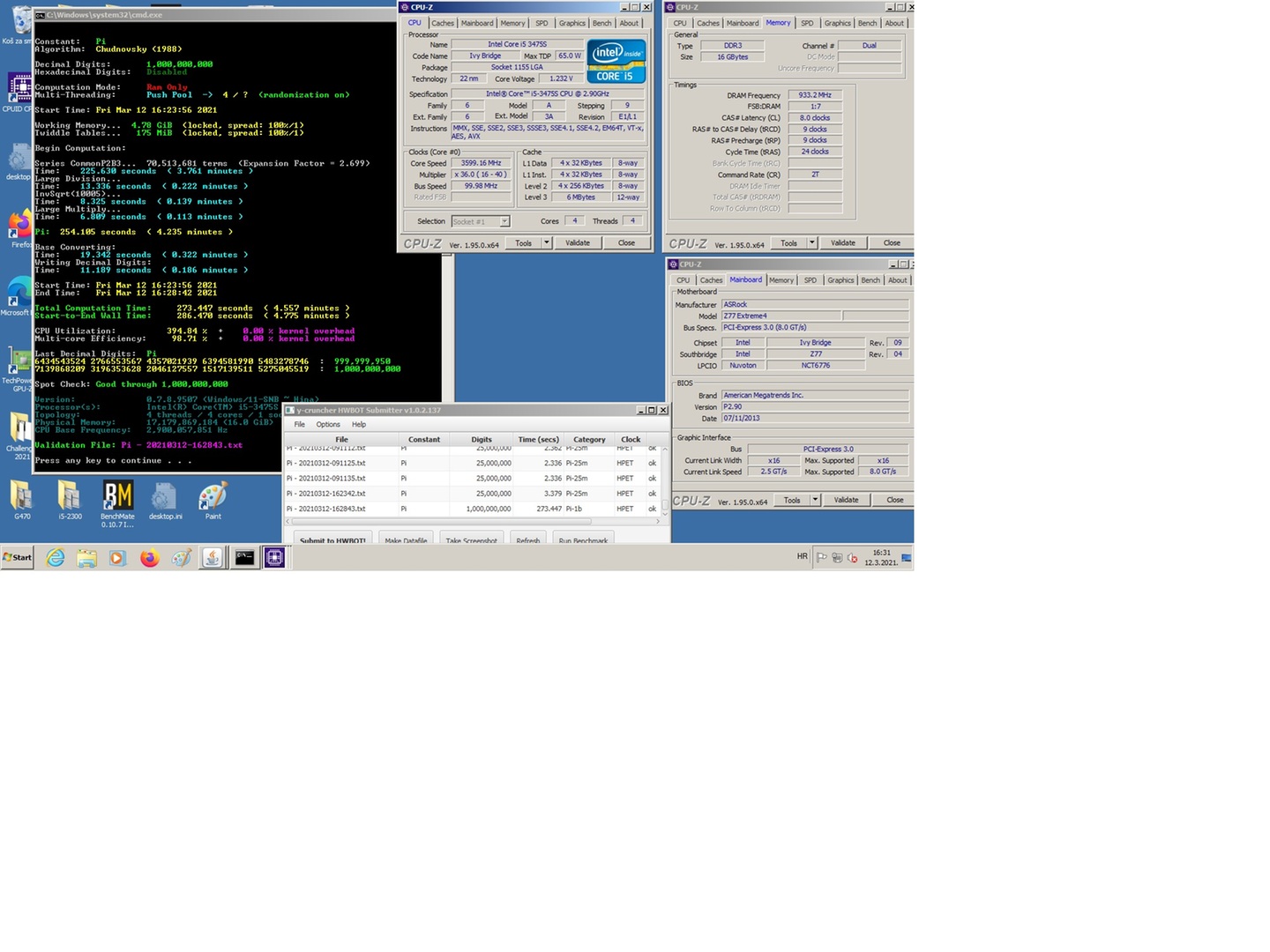The height and width of the screenshot is (952, 1270).
Task: Click the taskbar clock showing 16:31
Action: coord(881,557)
